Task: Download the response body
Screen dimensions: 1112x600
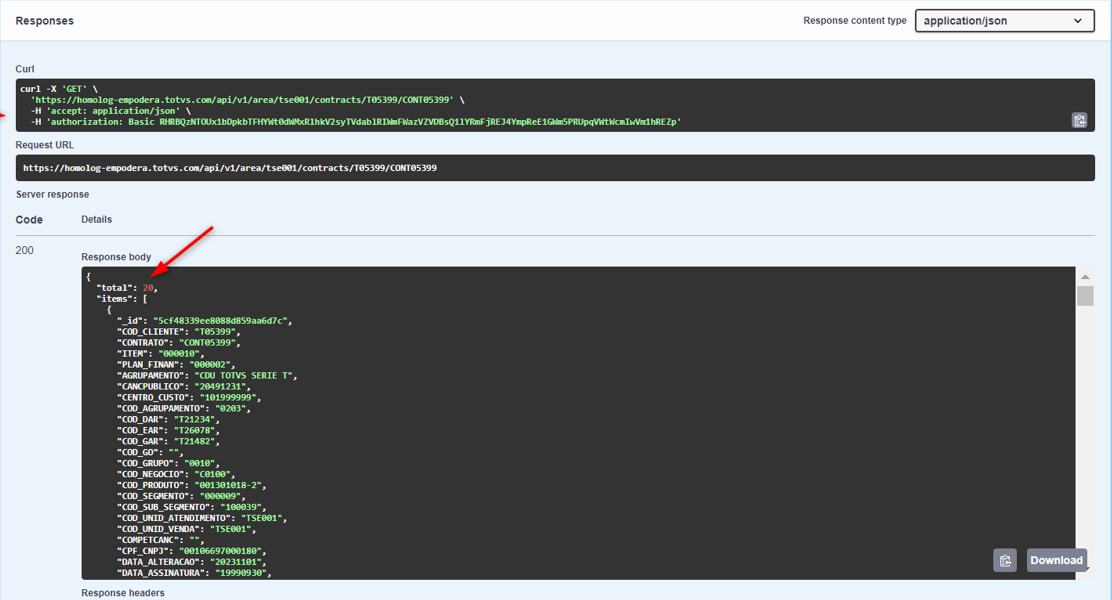Action: click(x=1056, y=560)
